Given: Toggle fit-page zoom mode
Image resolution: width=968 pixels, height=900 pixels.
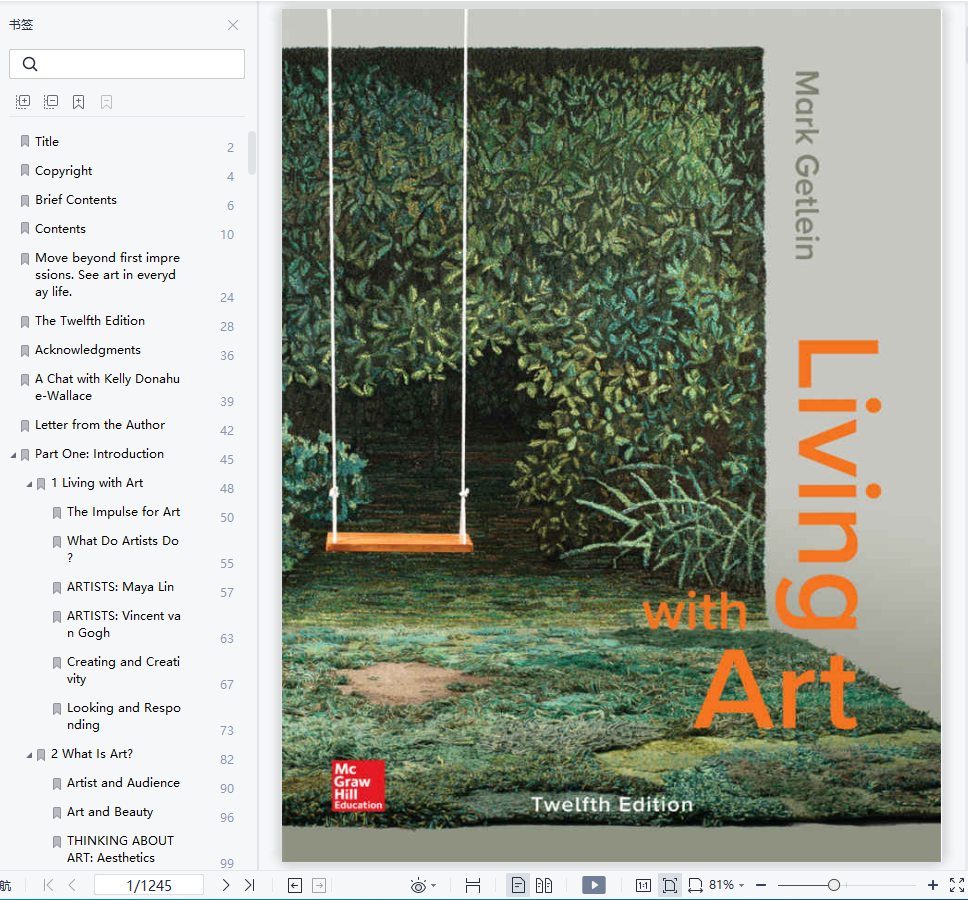Looking at the screenshot, I should click(x=670, y=886).
